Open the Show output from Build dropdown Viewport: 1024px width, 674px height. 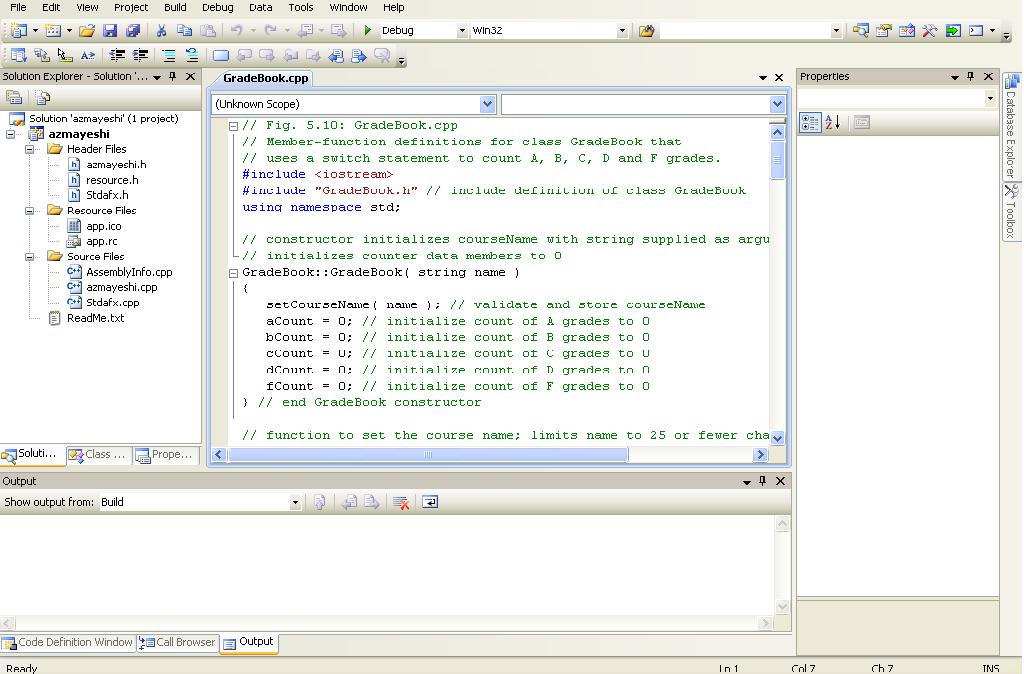tap(295, 502)
